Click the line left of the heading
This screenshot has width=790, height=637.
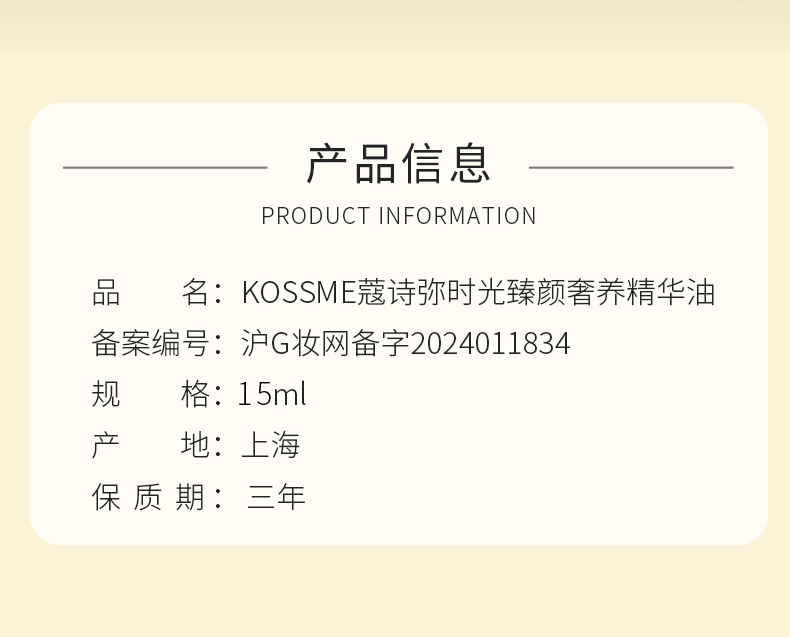165,167
